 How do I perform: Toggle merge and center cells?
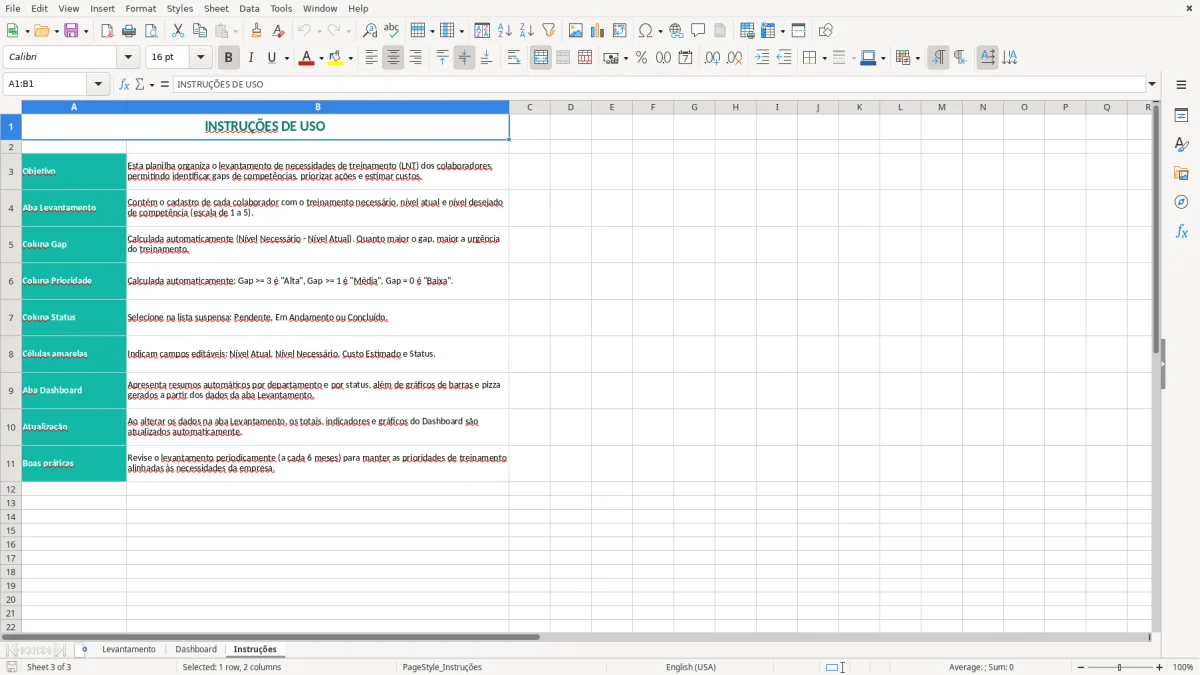click(540, 58)
